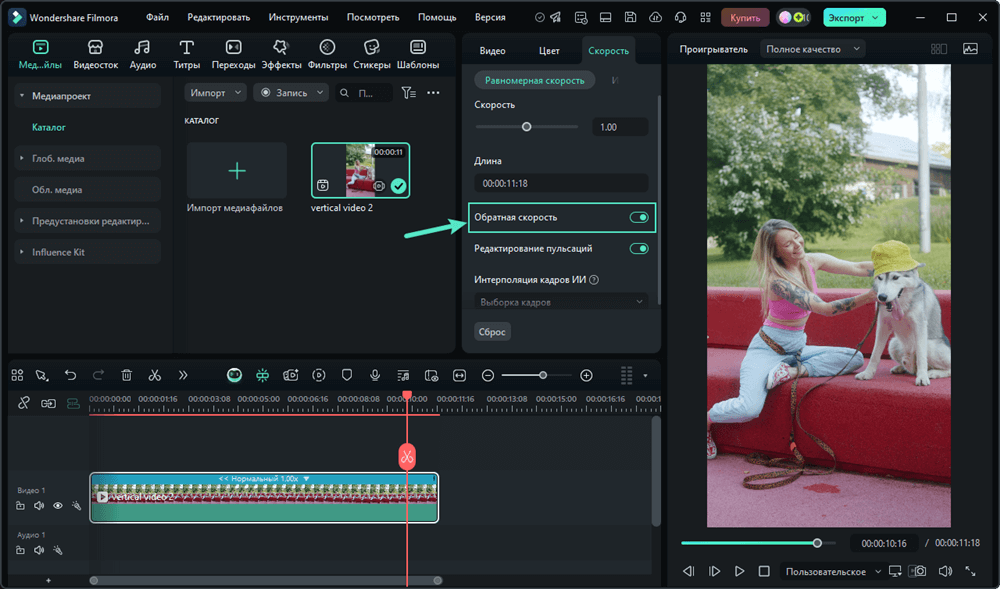Switch to the Видео properties tab
This screenshot has width=1000, height=589.
click(492, 50)
